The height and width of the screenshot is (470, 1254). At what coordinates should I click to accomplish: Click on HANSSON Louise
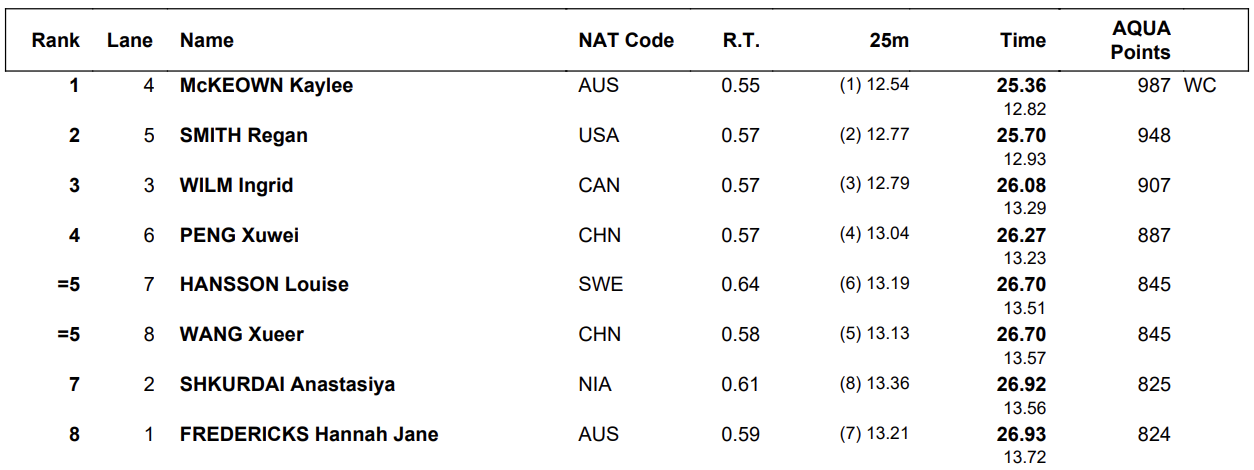coord(264,285)
